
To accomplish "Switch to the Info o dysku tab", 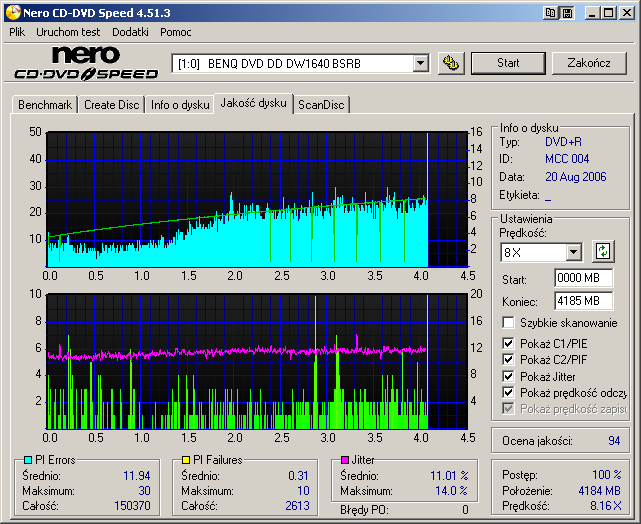I will point(180,105).
